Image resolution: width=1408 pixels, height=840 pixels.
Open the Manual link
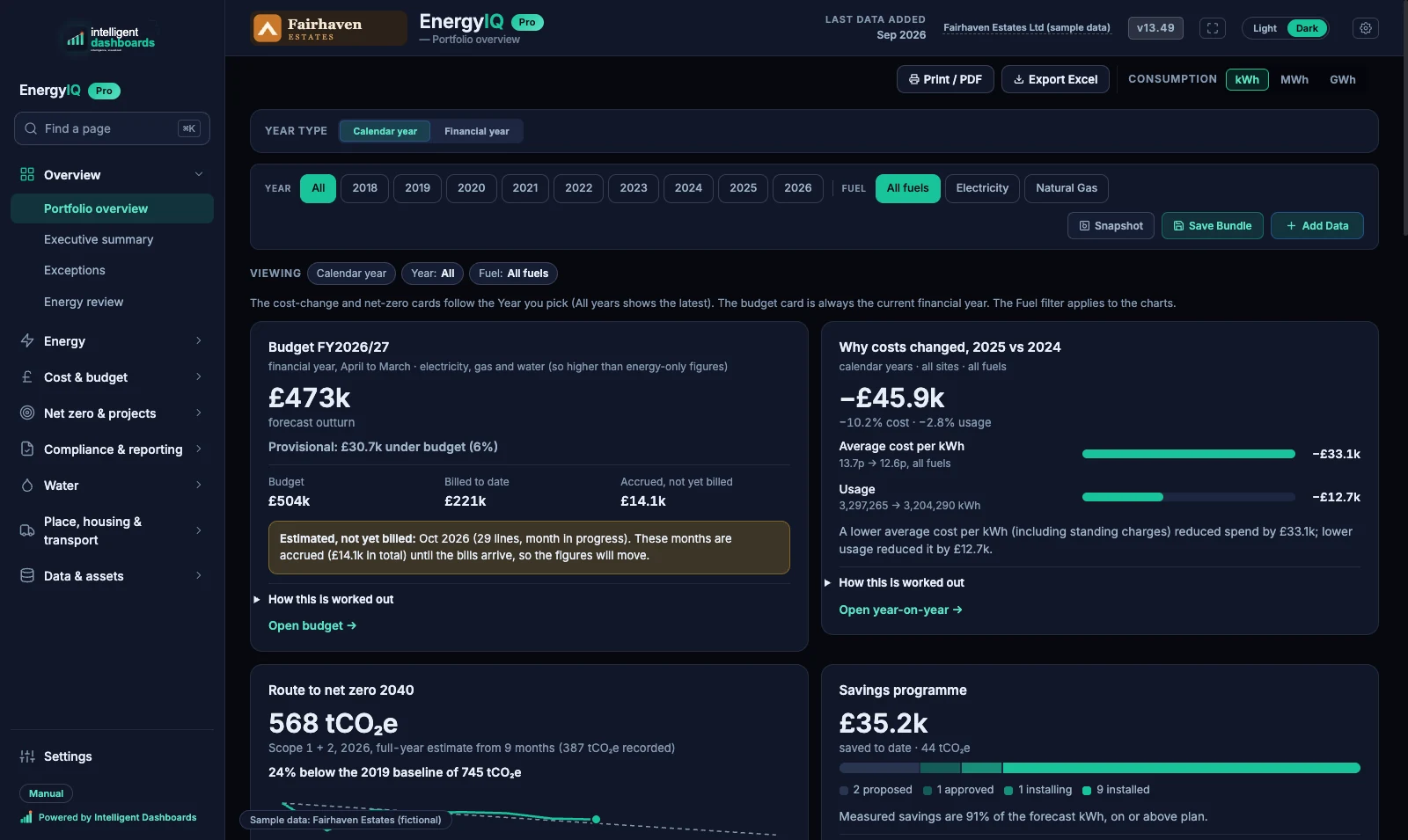(x=46, y=793)
